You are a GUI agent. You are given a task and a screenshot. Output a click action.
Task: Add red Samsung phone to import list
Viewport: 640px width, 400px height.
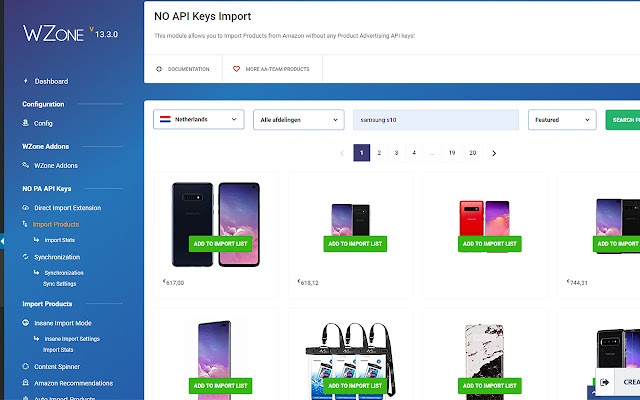tap(490, 244)
